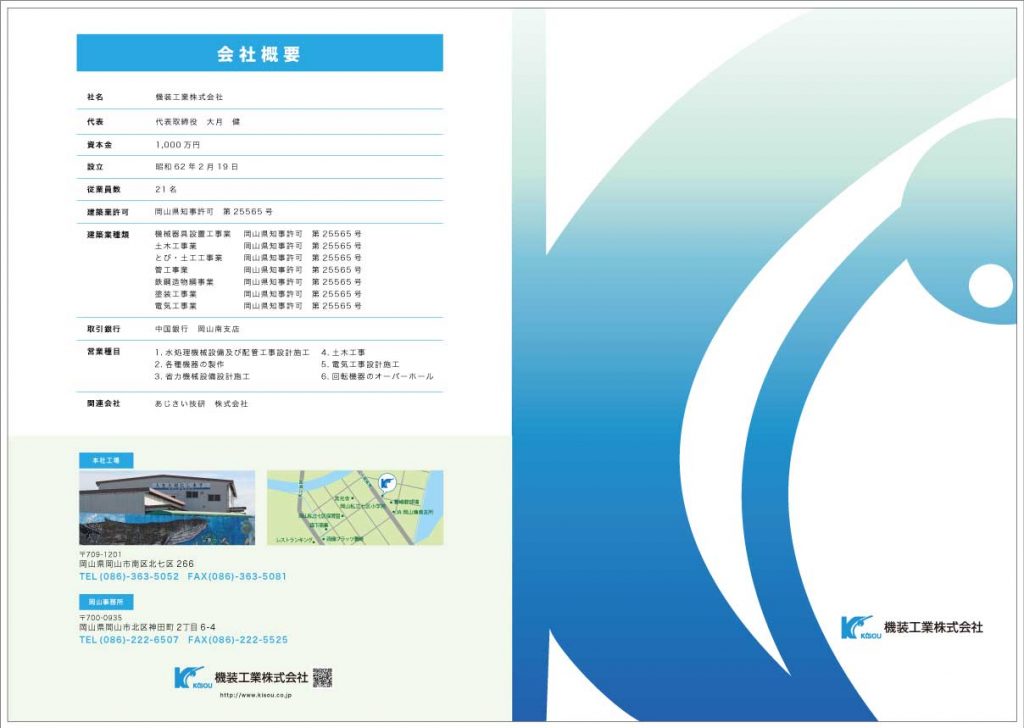Click the KISOU logo in the left page footer
Viewport: 1024px width, 728px height.
click(188, 677)
